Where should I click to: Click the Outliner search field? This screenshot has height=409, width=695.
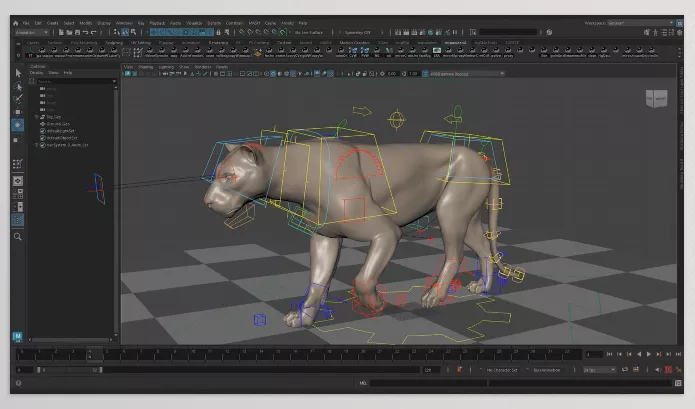(76, 82)
